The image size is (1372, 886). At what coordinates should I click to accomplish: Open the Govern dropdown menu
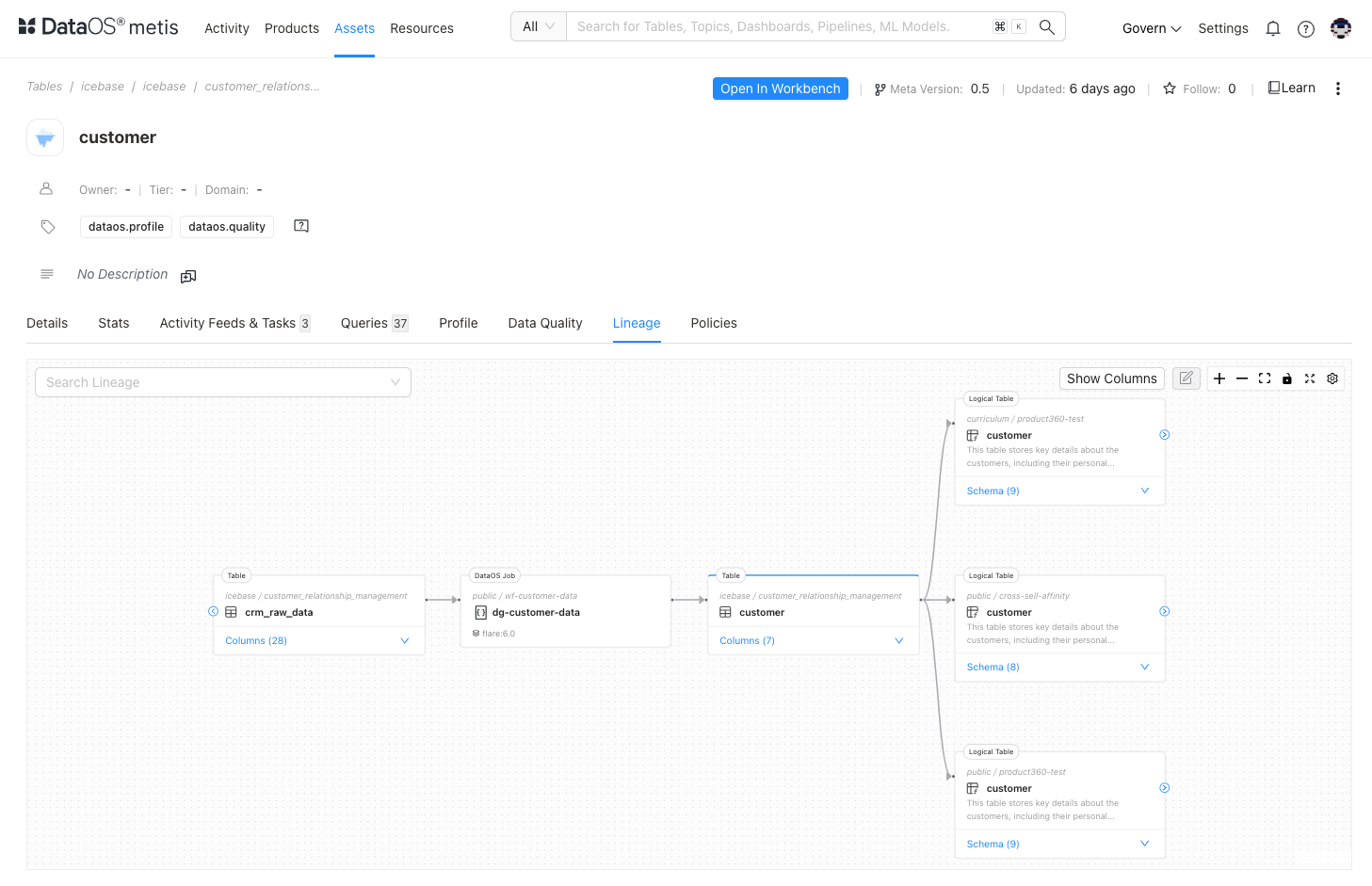click(1152, 29)
